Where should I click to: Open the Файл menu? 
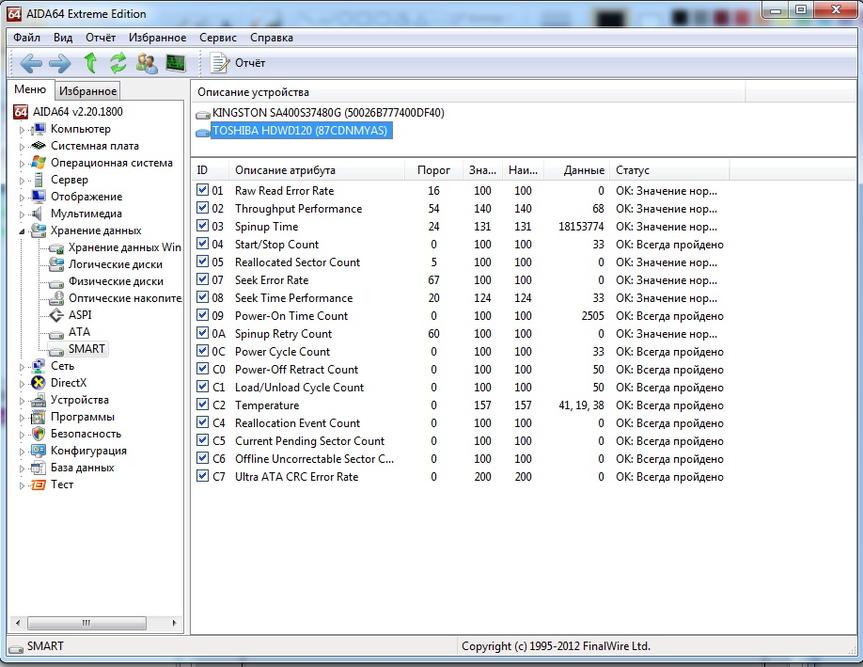click(x=27, y=37)
